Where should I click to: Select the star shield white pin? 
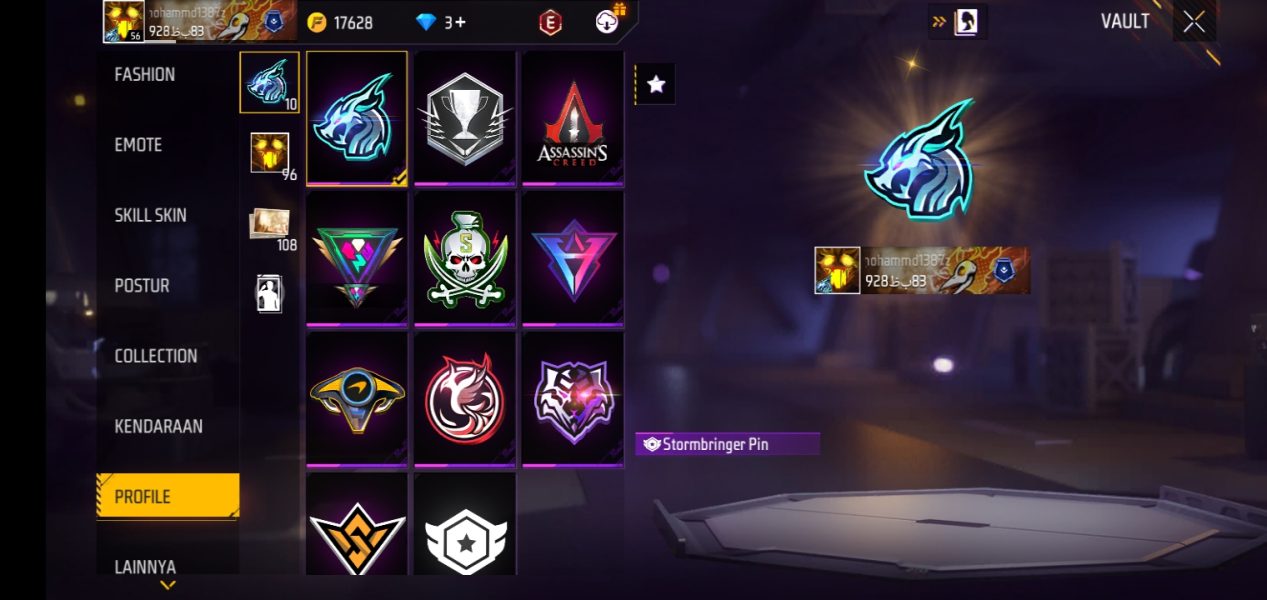[465, 524]
